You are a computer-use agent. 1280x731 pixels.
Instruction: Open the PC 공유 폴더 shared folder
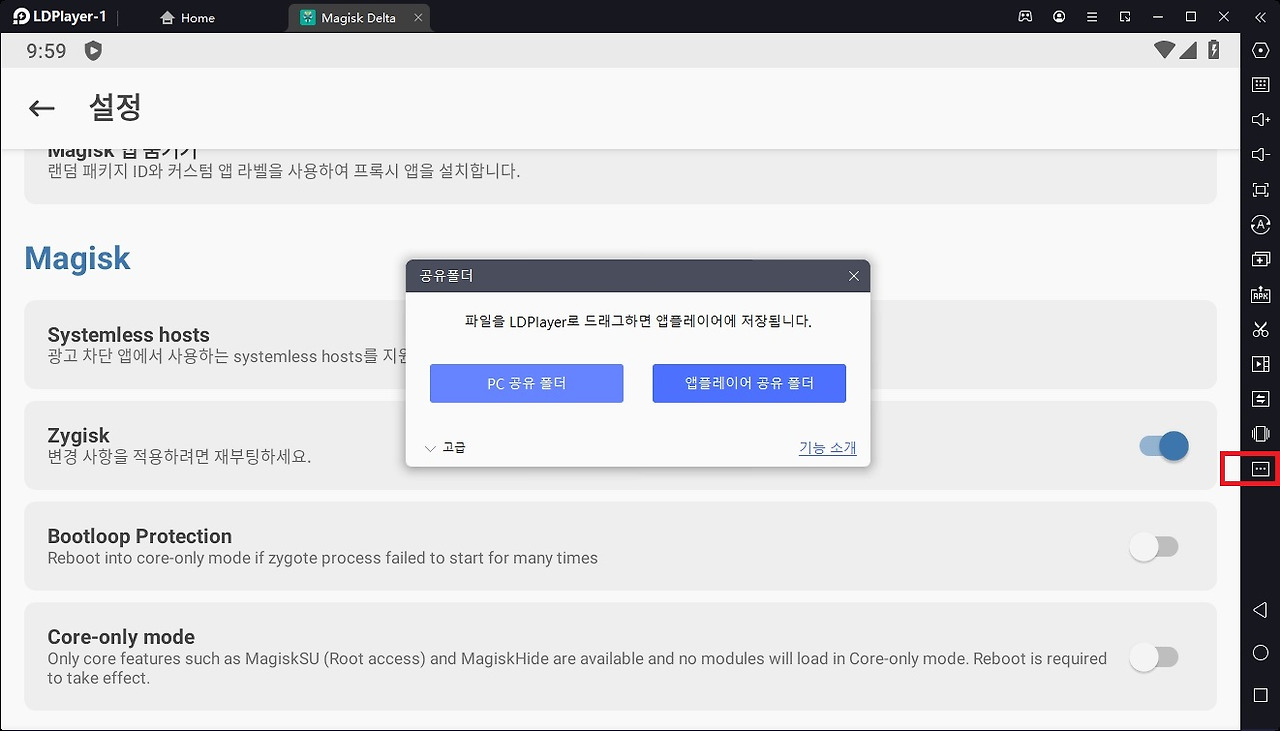point(526,383)
